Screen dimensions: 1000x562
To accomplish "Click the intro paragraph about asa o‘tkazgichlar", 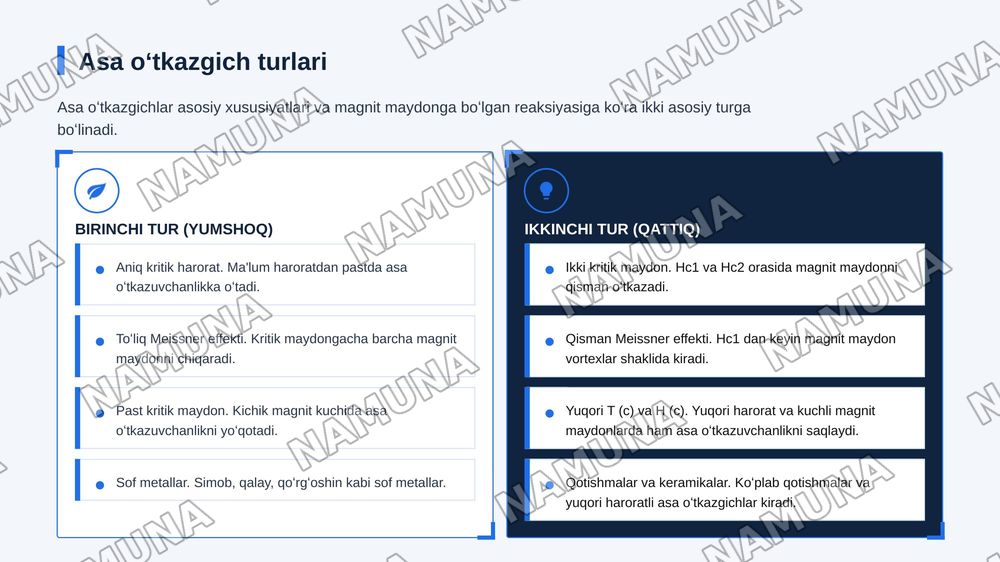I will [x=404, y=118].
